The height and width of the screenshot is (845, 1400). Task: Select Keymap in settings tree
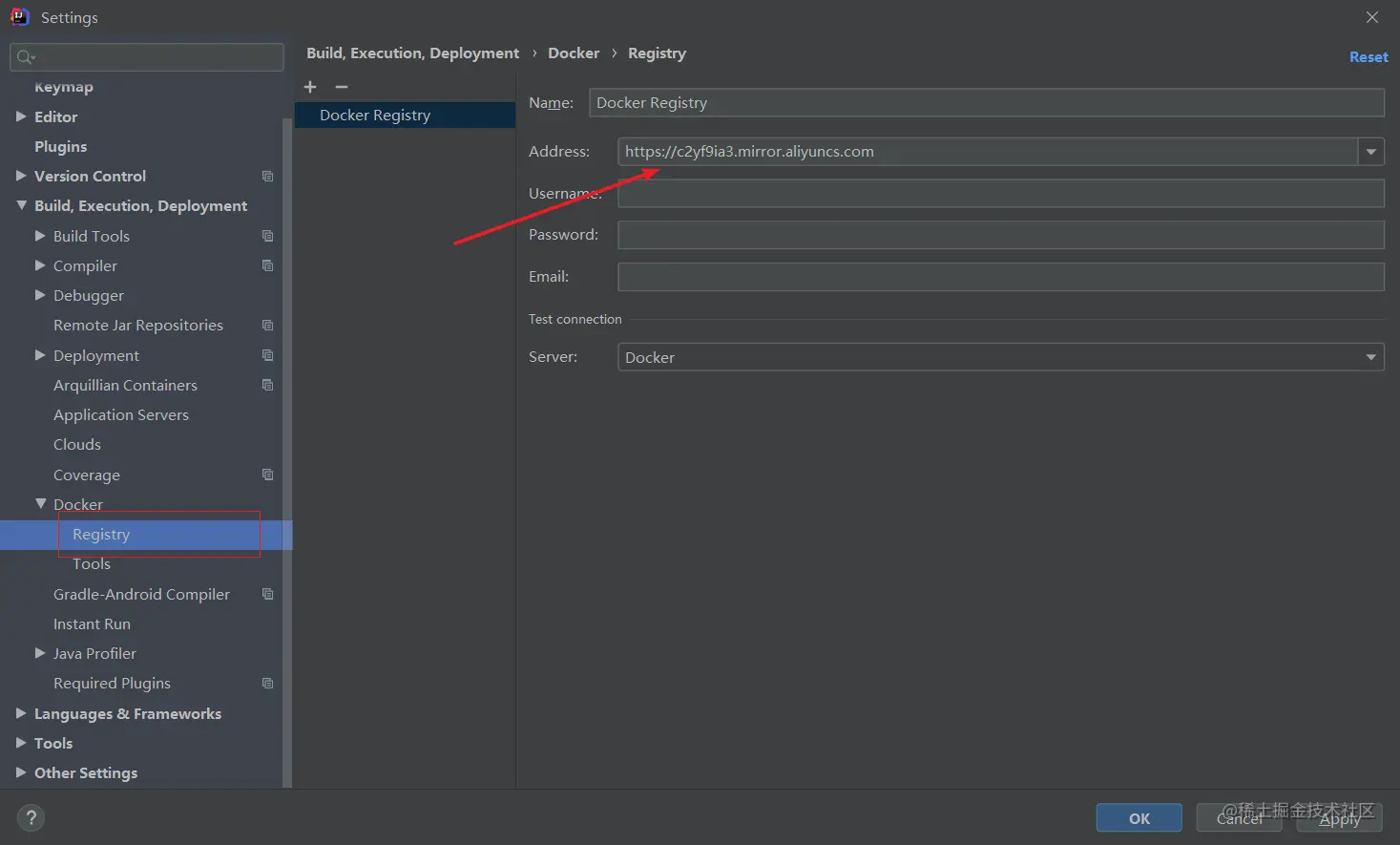pos(64,87)
